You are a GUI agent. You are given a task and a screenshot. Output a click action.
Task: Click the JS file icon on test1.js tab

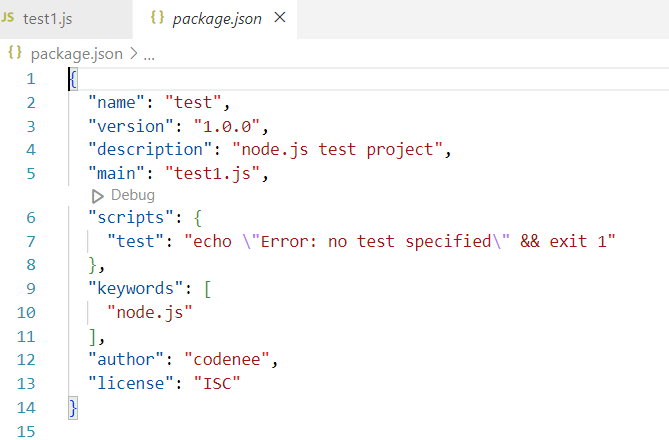point(8,17)
